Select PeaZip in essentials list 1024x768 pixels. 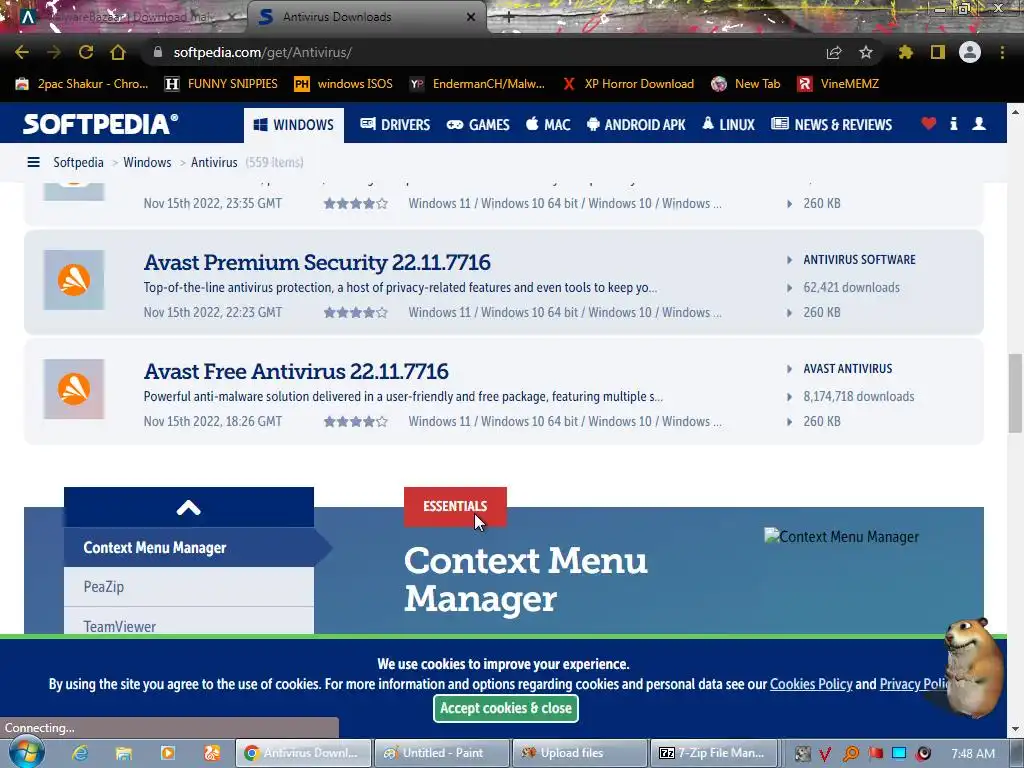189,587
